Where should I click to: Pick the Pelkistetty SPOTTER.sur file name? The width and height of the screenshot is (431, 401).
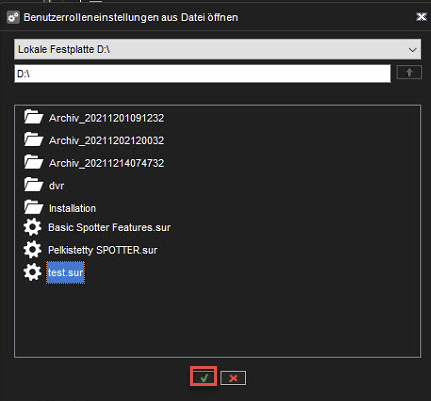point(103,250)
